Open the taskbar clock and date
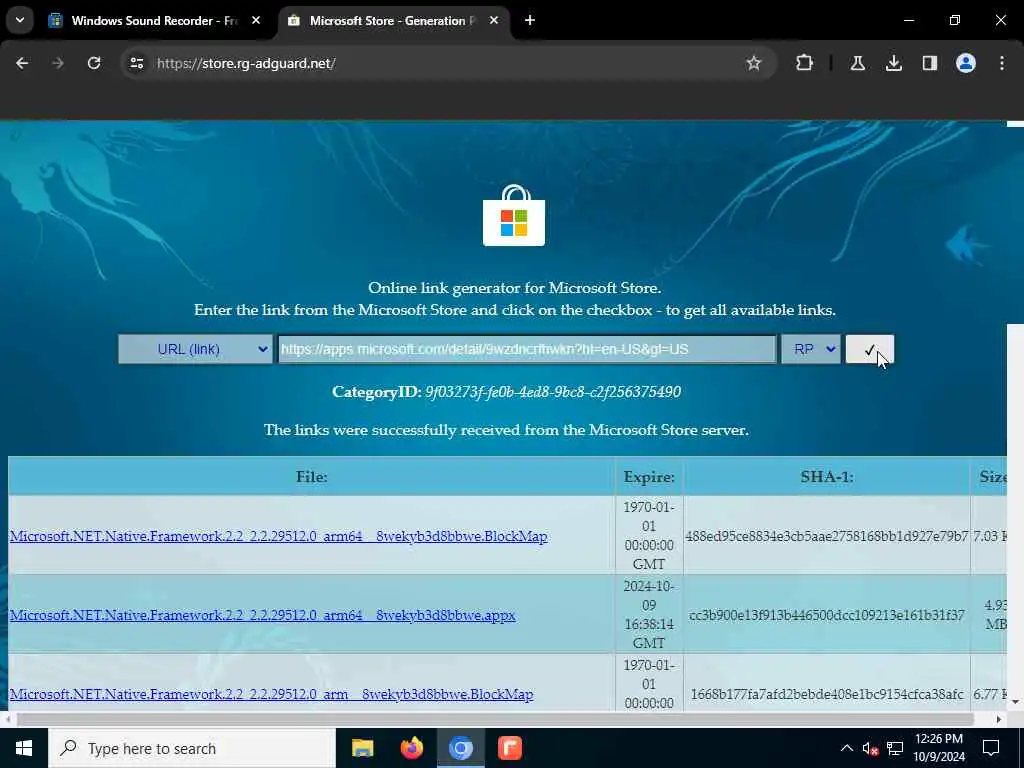The image size is (1024, 768). 939,748
